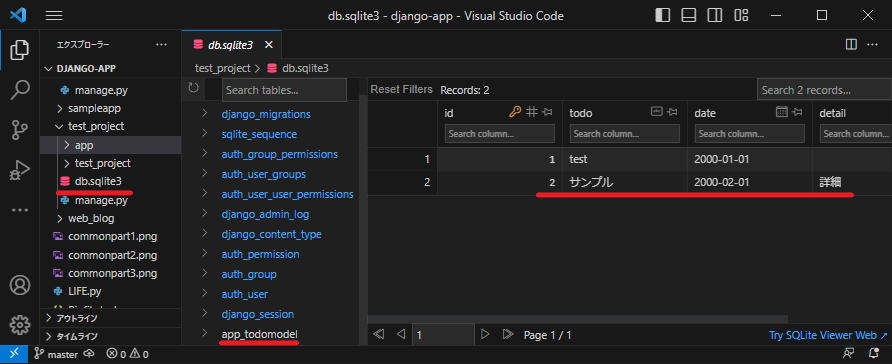This screenshot has width=892, height=364.
Task: Open the application hamburger menu
Action: coord(54,16)
